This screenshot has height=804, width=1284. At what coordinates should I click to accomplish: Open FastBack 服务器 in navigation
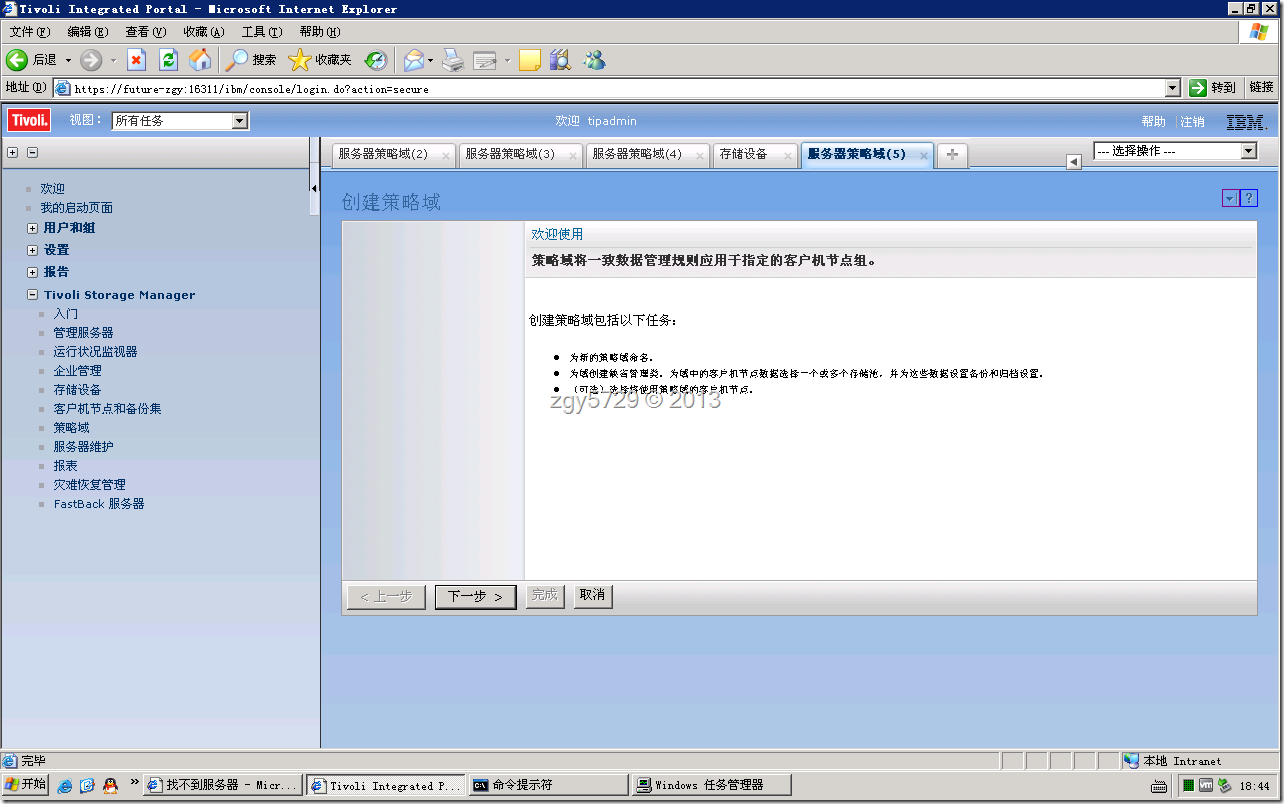coord(99,504)
